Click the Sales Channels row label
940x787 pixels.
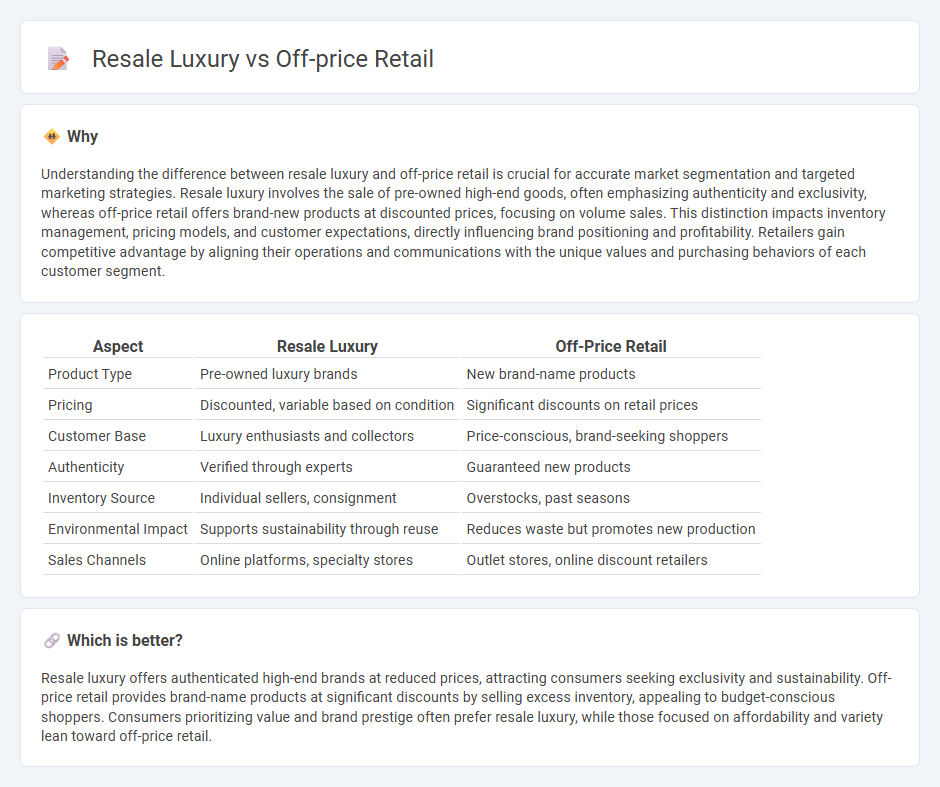[x=97, y=560]
